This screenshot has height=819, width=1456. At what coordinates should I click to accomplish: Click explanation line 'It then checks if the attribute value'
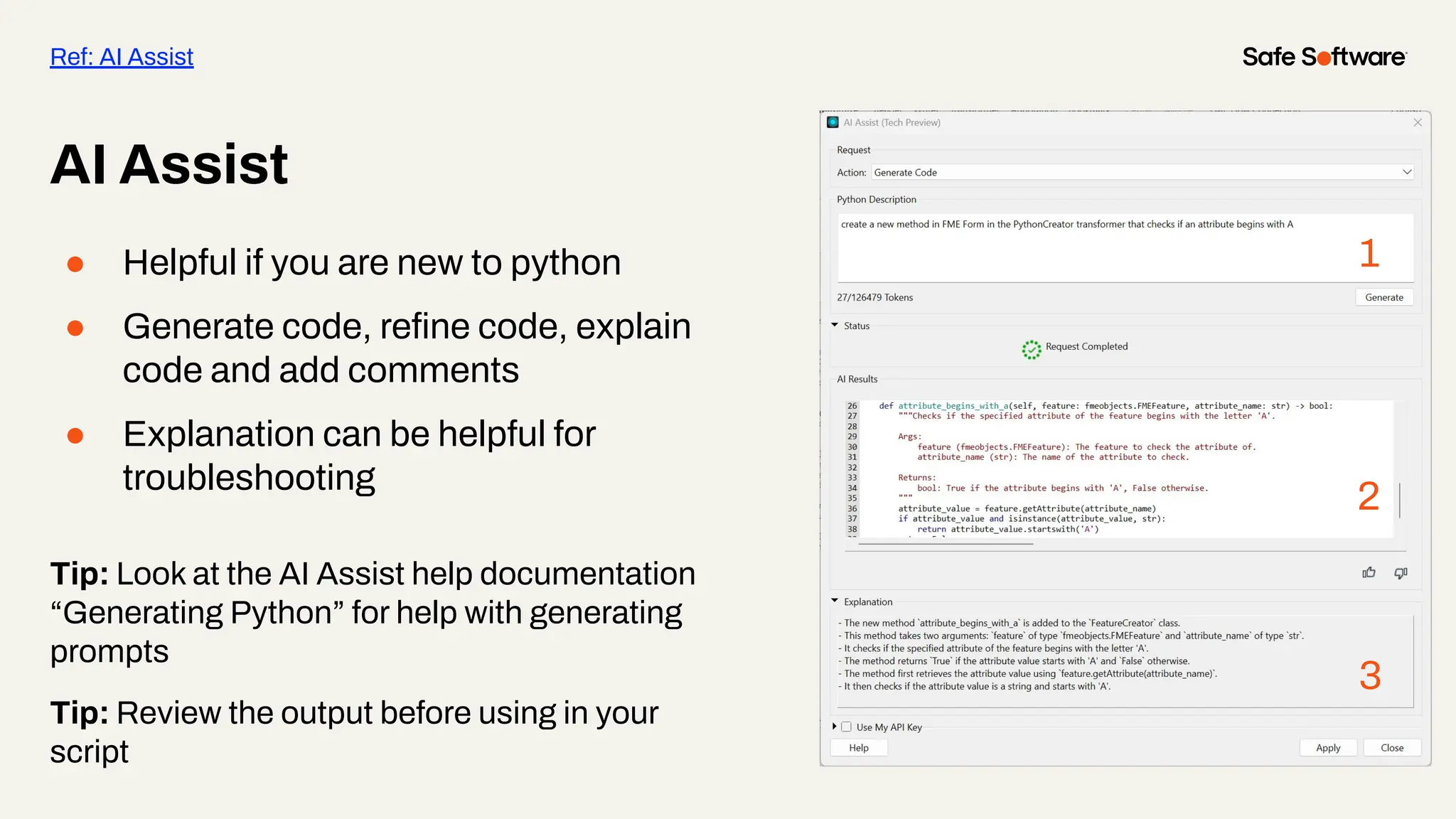tap(974, 687)
